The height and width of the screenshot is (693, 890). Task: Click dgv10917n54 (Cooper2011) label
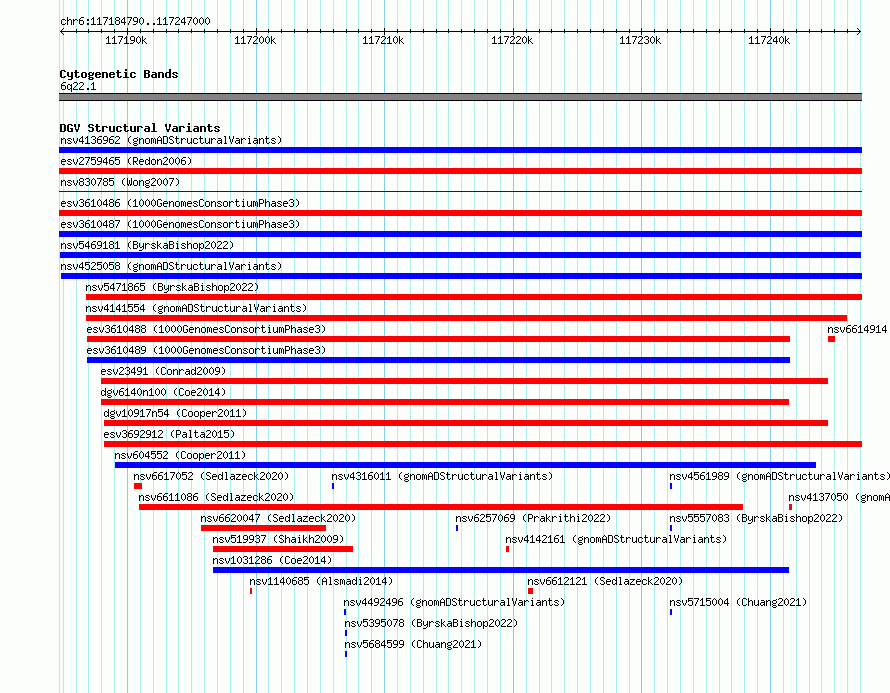[175, 413]
